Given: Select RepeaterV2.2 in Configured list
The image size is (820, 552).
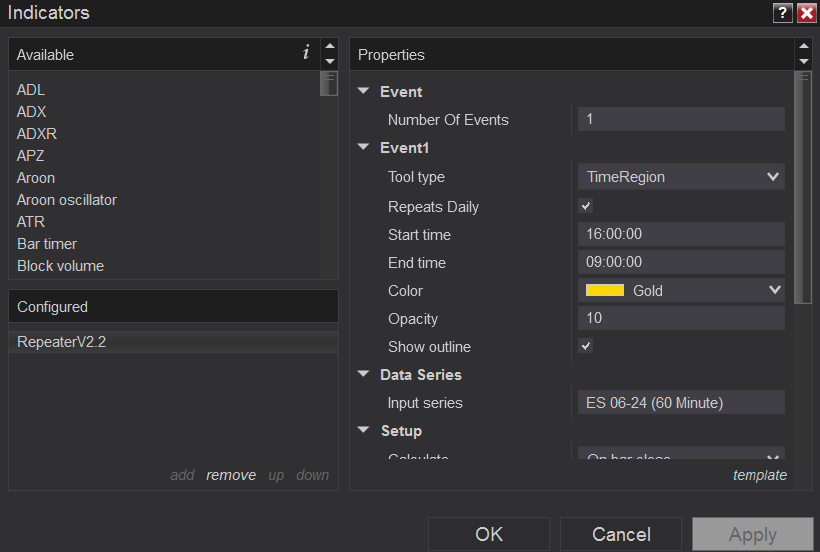Looking at the screenshot, I should (62, 342).
